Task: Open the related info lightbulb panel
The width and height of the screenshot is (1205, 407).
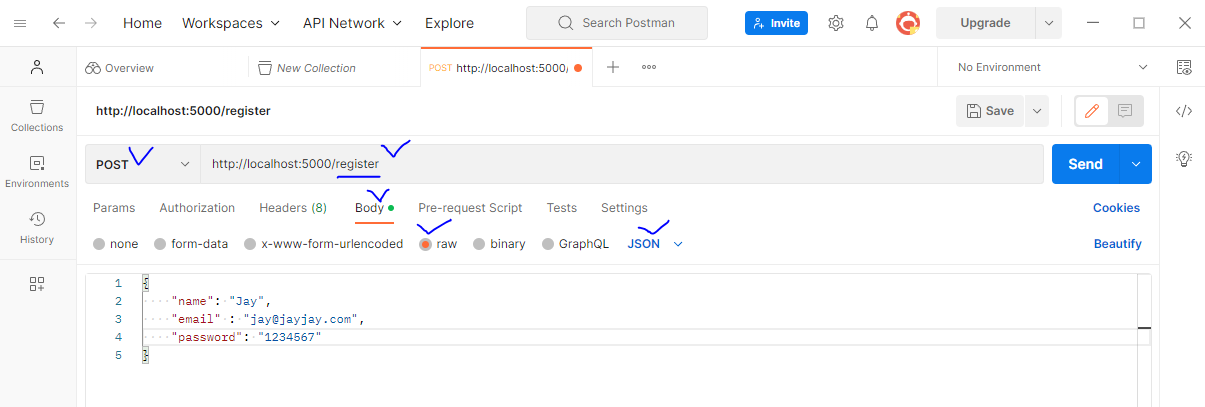Action: pyautogui.click(x=1184, y=158)
